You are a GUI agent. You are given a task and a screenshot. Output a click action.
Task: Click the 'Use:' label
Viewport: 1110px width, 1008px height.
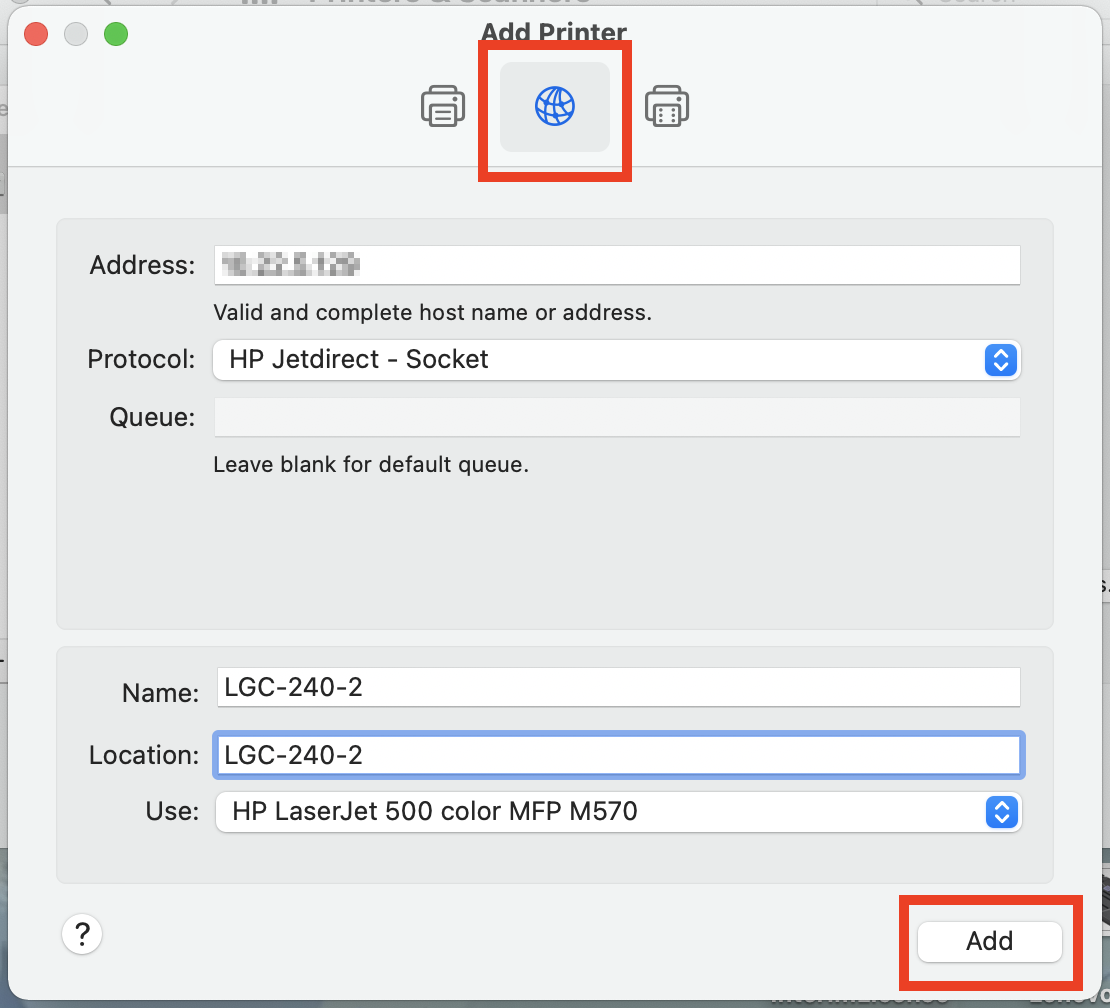(x=173, y=811)
